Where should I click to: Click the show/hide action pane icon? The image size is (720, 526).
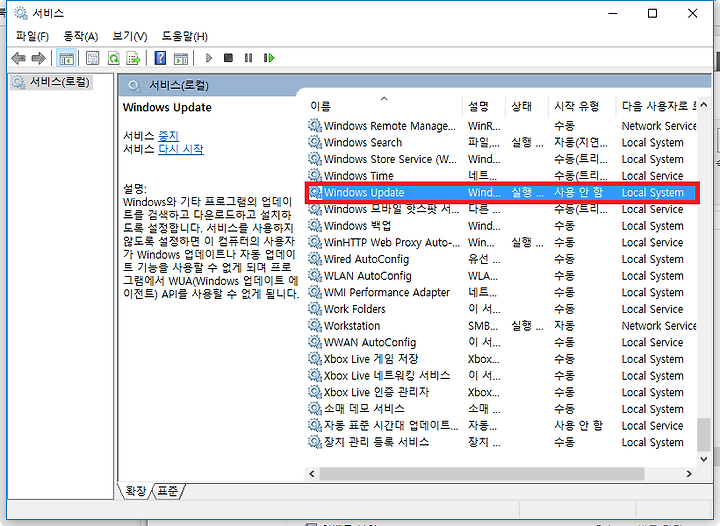pos(181,58)
